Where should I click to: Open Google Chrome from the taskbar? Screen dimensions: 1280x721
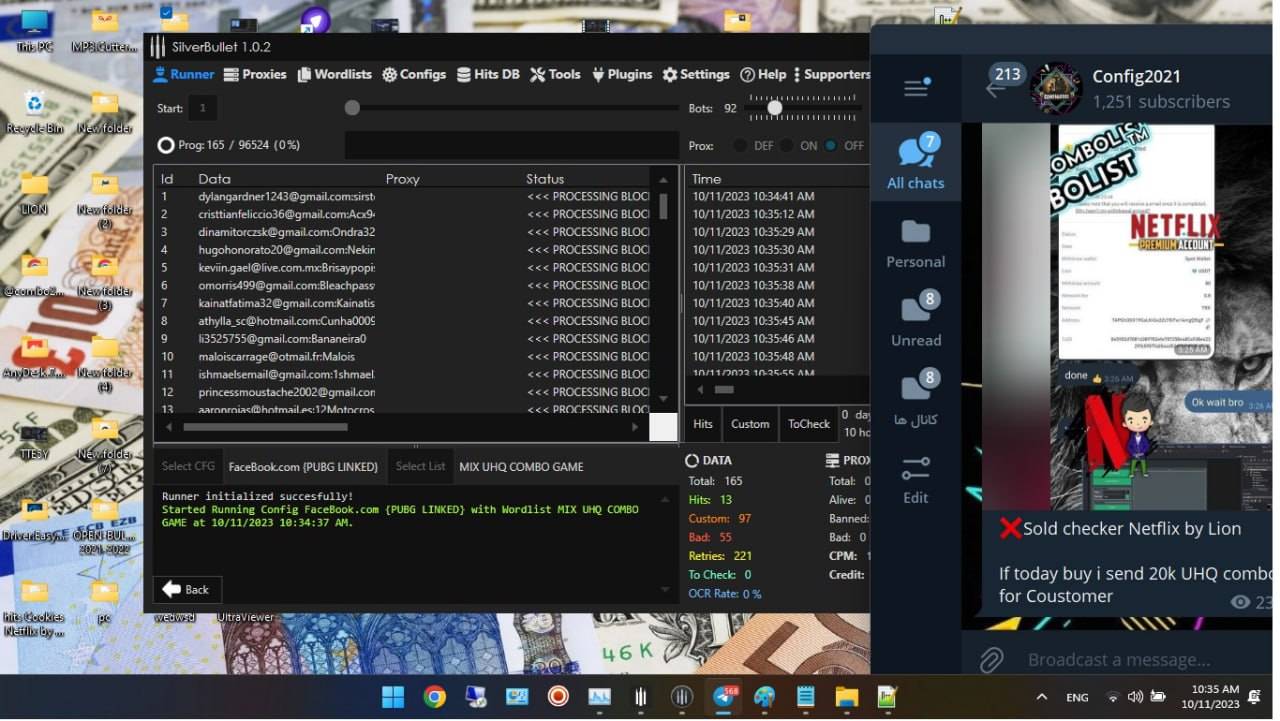[x=434, y=697]
